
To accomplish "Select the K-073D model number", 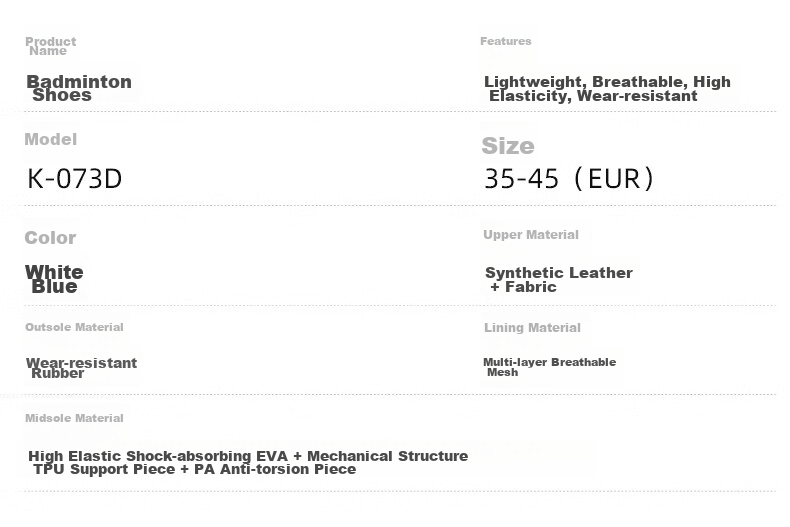I will point(75,179).
